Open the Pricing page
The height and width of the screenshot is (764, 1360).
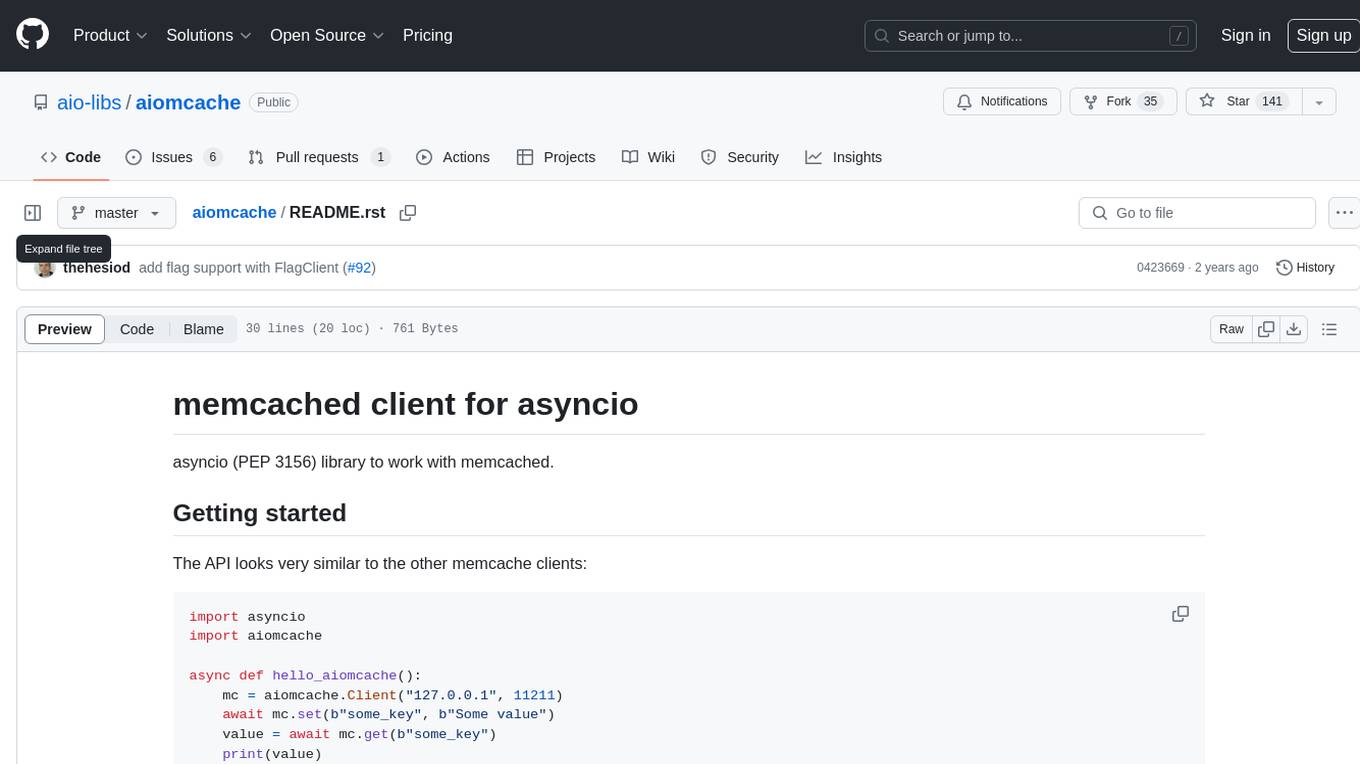click(x=427, y=35)
